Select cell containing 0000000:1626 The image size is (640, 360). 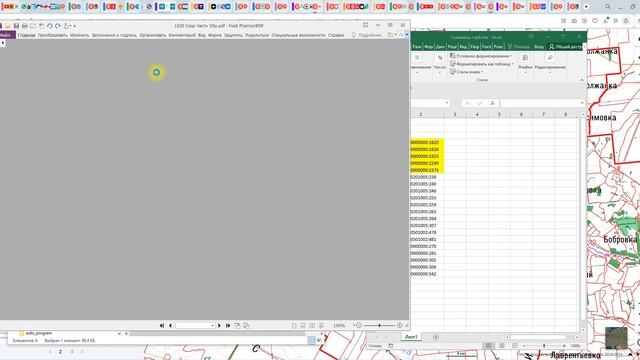(427, 149)
